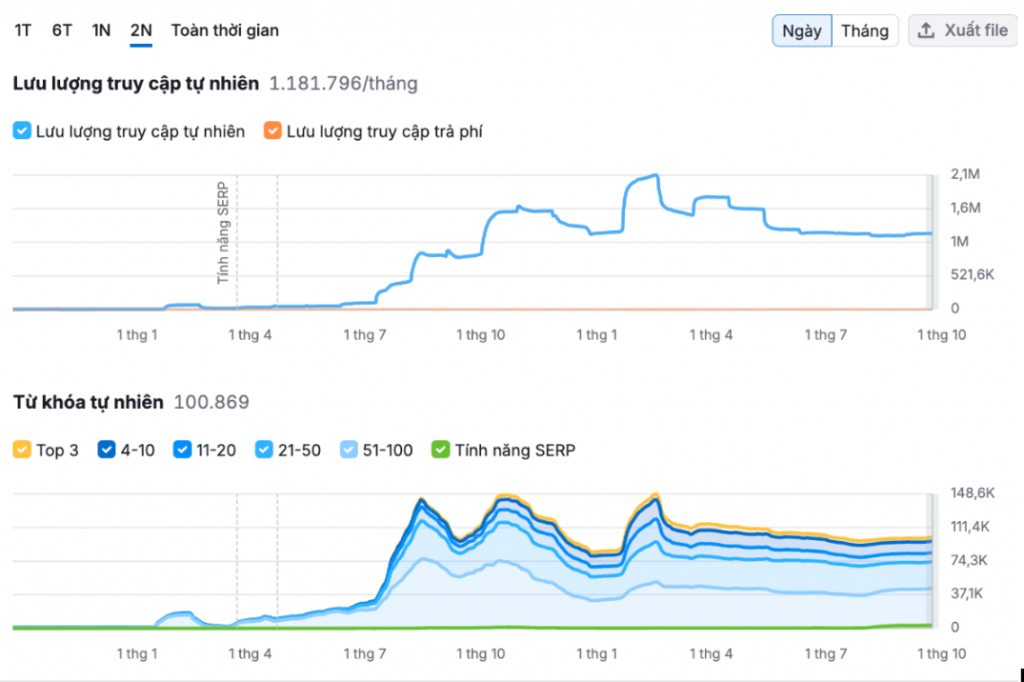This screenshot has height=682, width=1024.
Task: Switch chart view to Tháng
Action: (864, 31)
